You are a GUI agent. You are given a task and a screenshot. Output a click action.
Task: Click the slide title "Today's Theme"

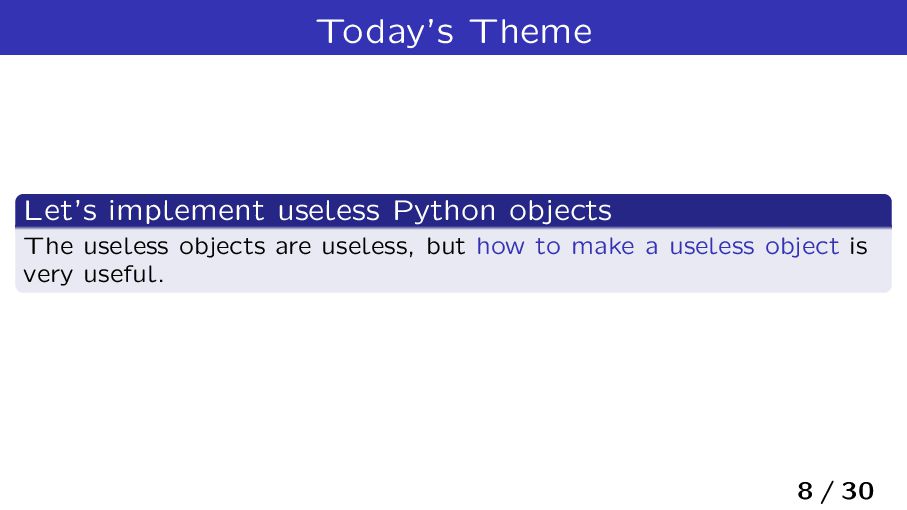click(x=454, y=31)
